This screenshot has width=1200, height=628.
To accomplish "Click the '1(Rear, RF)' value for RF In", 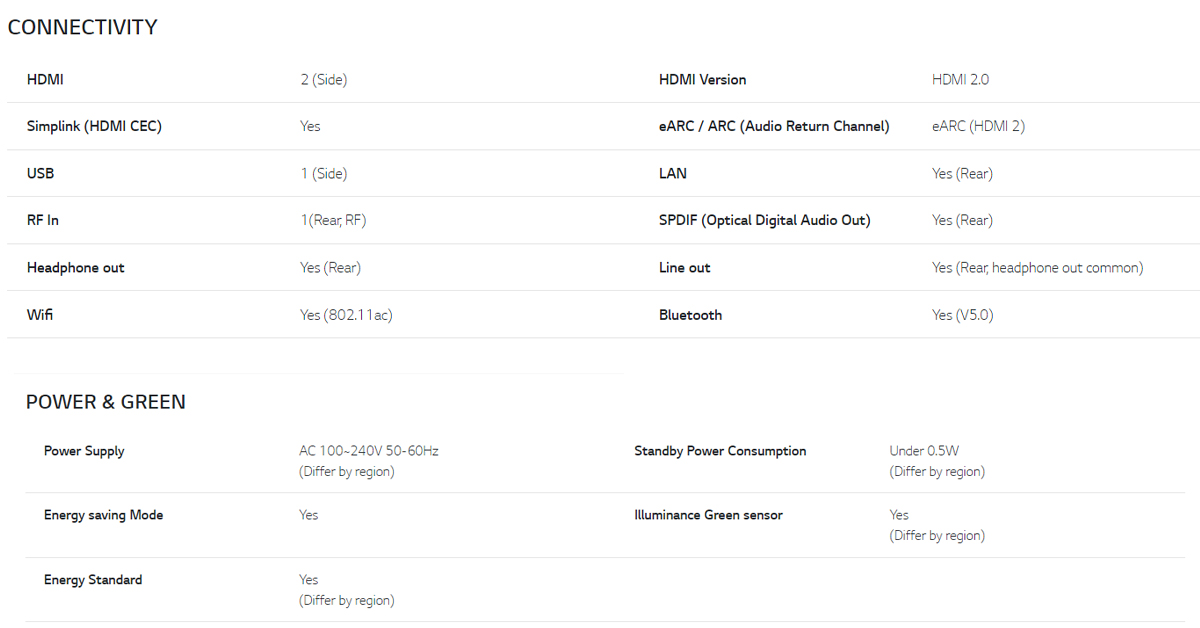I will pos(333,220).
